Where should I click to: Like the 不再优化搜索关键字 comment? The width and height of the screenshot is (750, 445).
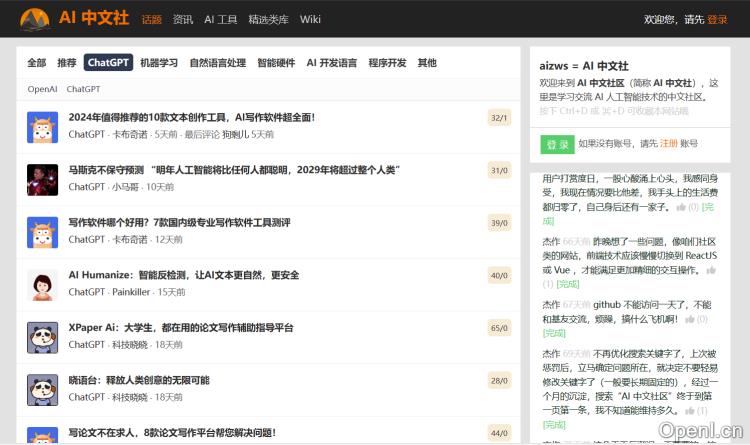[x=690, y=411]
